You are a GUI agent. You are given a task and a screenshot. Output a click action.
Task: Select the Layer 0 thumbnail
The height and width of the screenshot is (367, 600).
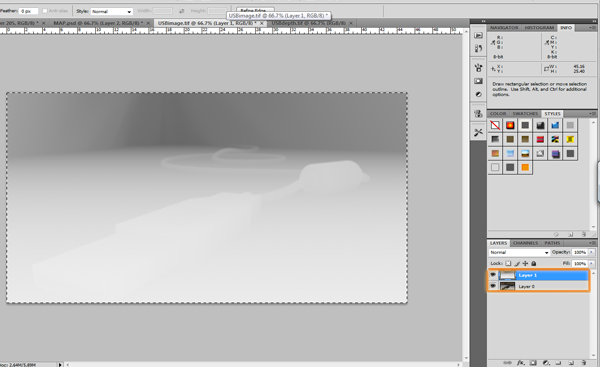(507, 286)
